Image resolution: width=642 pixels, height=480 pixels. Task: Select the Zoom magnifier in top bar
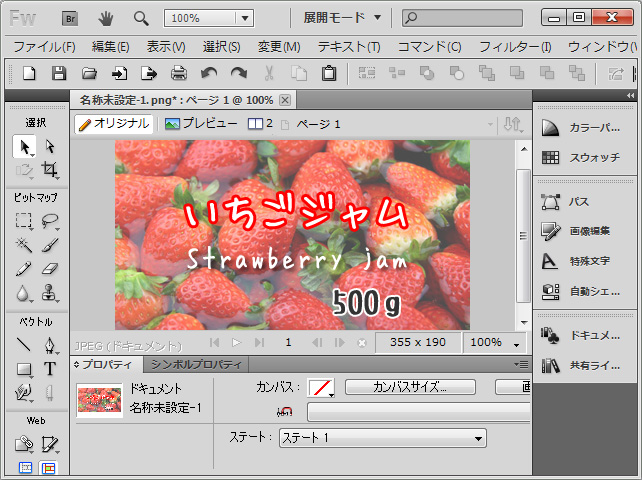click(x=141, y=18)
